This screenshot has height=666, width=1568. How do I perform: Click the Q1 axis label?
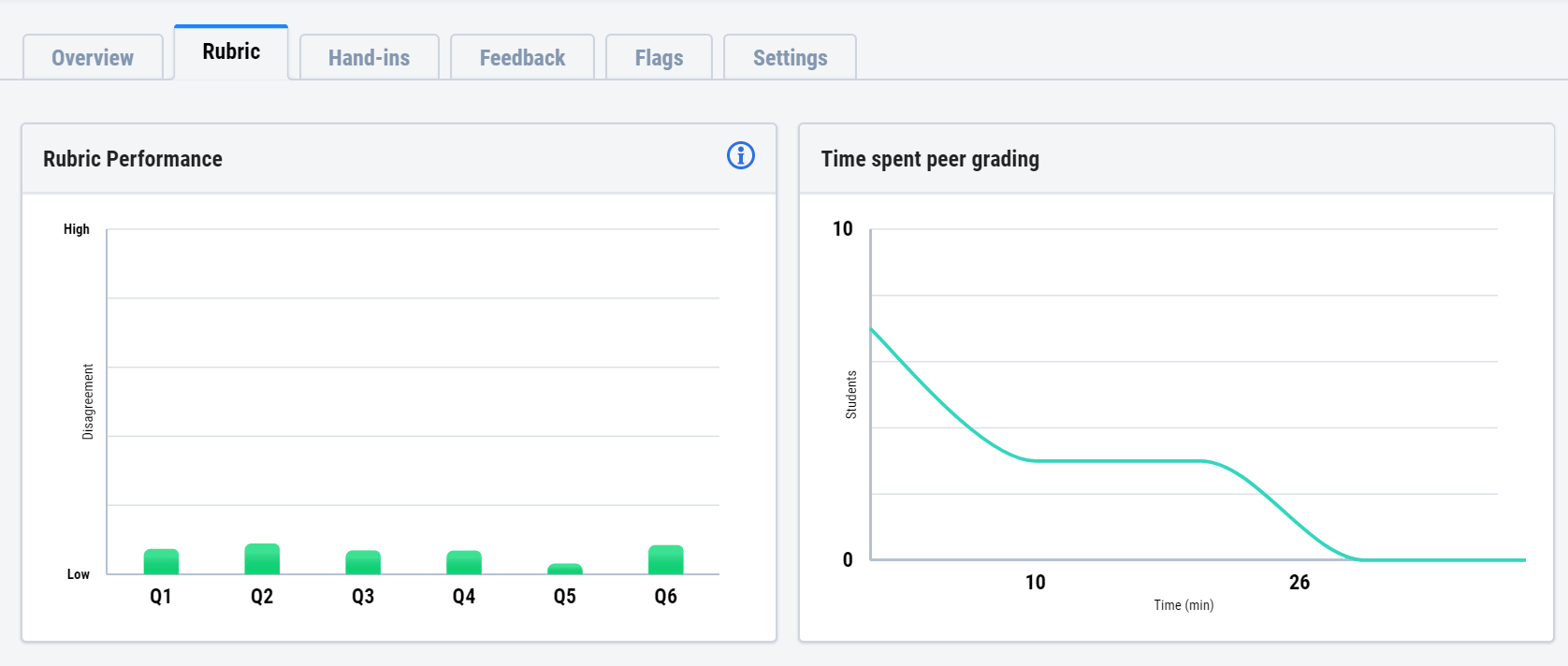click(161, 597)
